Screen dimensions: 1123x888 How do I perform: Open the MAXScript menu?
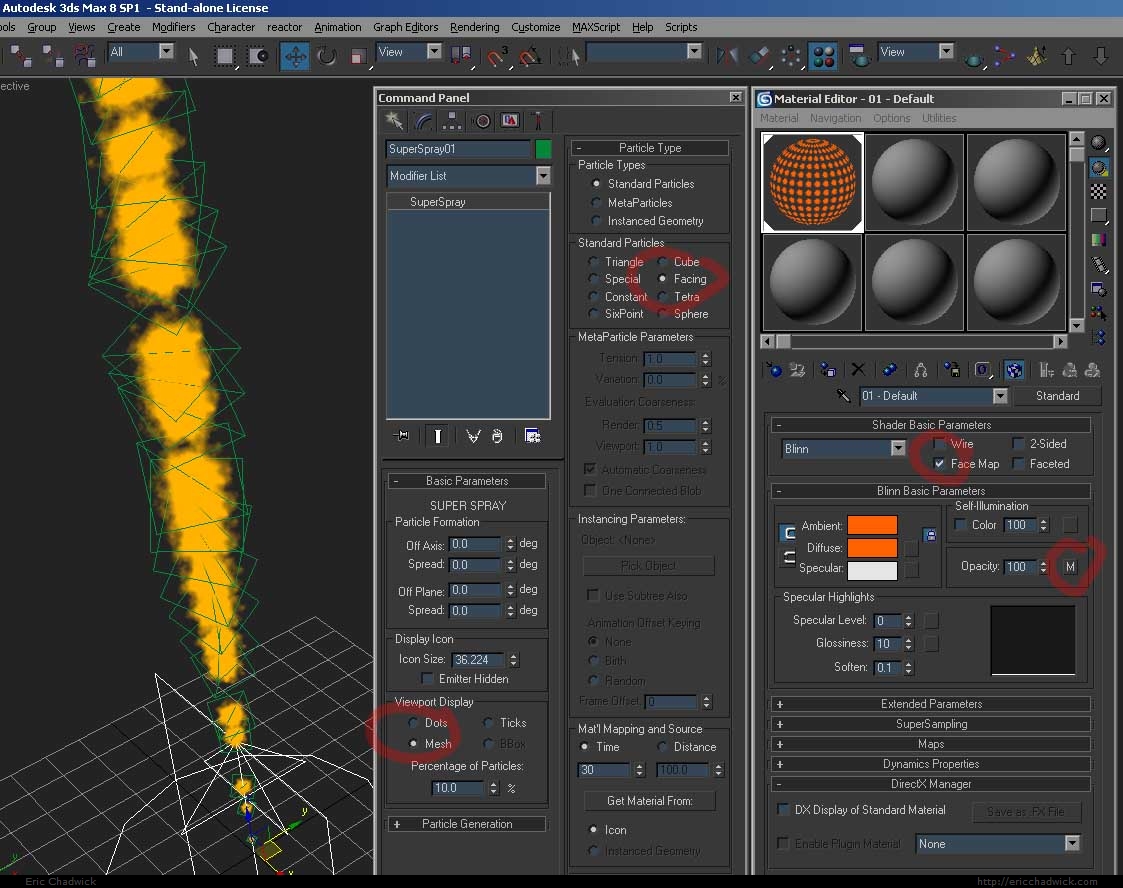[x=596, y=27]
